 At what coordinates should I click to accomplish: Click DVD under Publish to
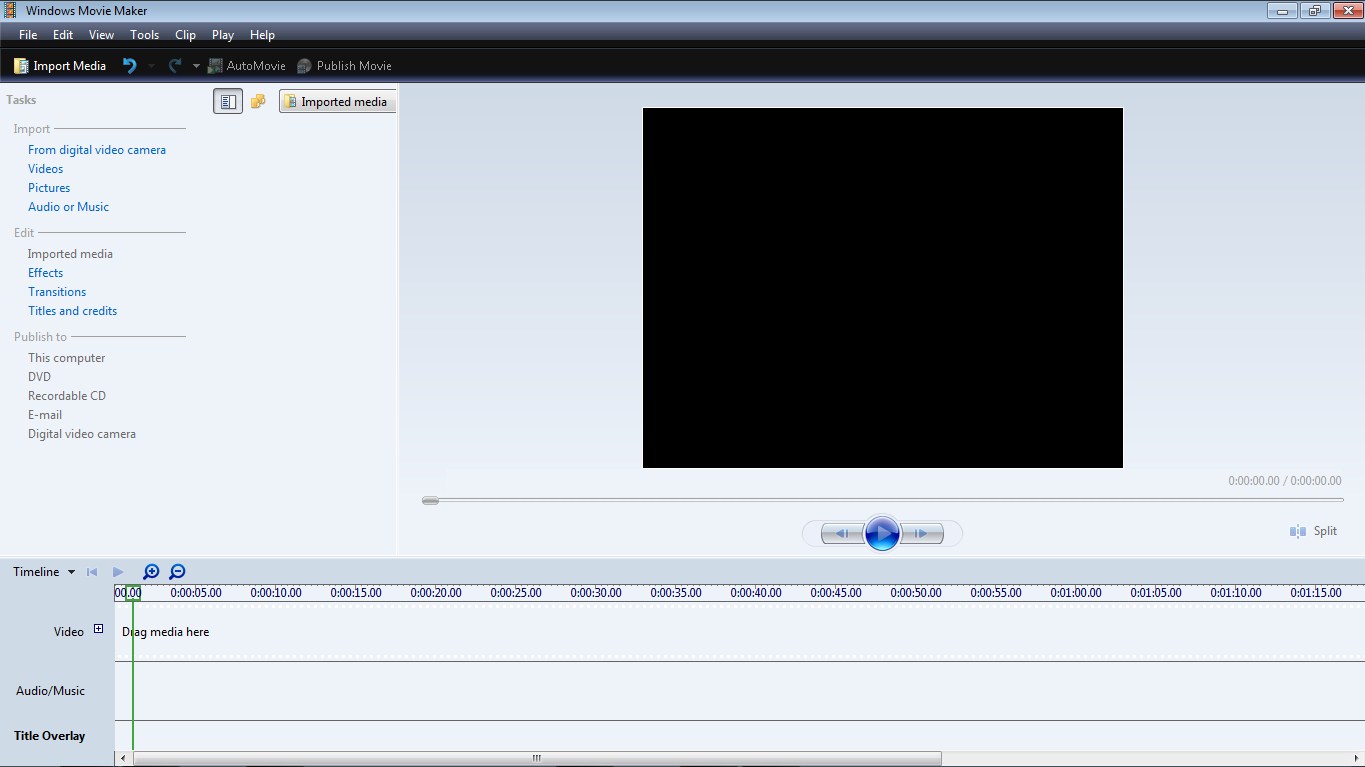(x=39, y=377)
